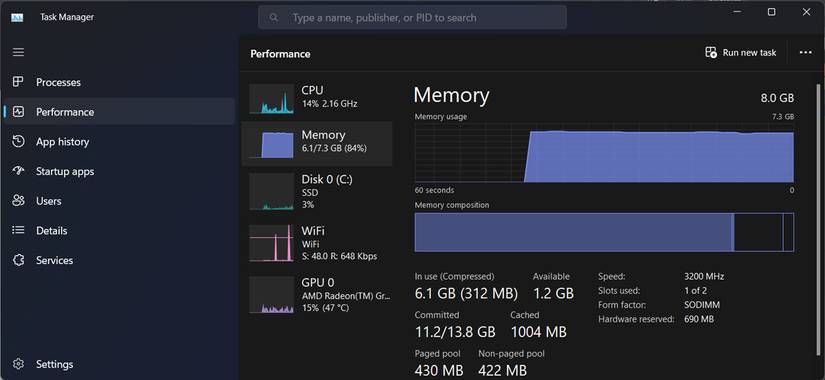Image resolution: width=825 pixels, height=380 pixels.
Task: Select the GPU 0 thumbnail graph
Action: (x=271, y=295)
